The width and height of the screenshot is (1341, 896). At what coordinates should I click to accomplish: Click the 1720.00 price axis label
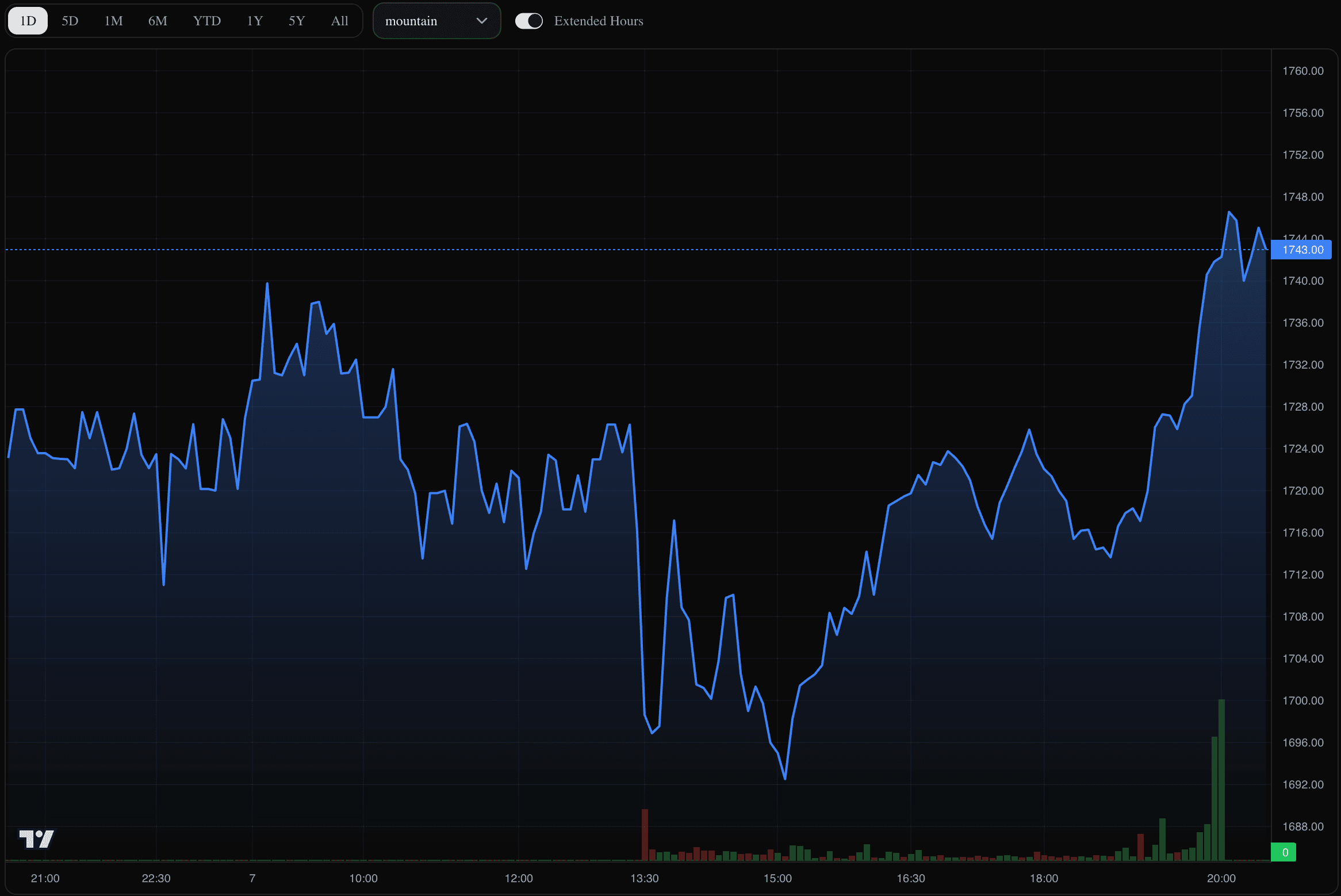[1303, 491]
